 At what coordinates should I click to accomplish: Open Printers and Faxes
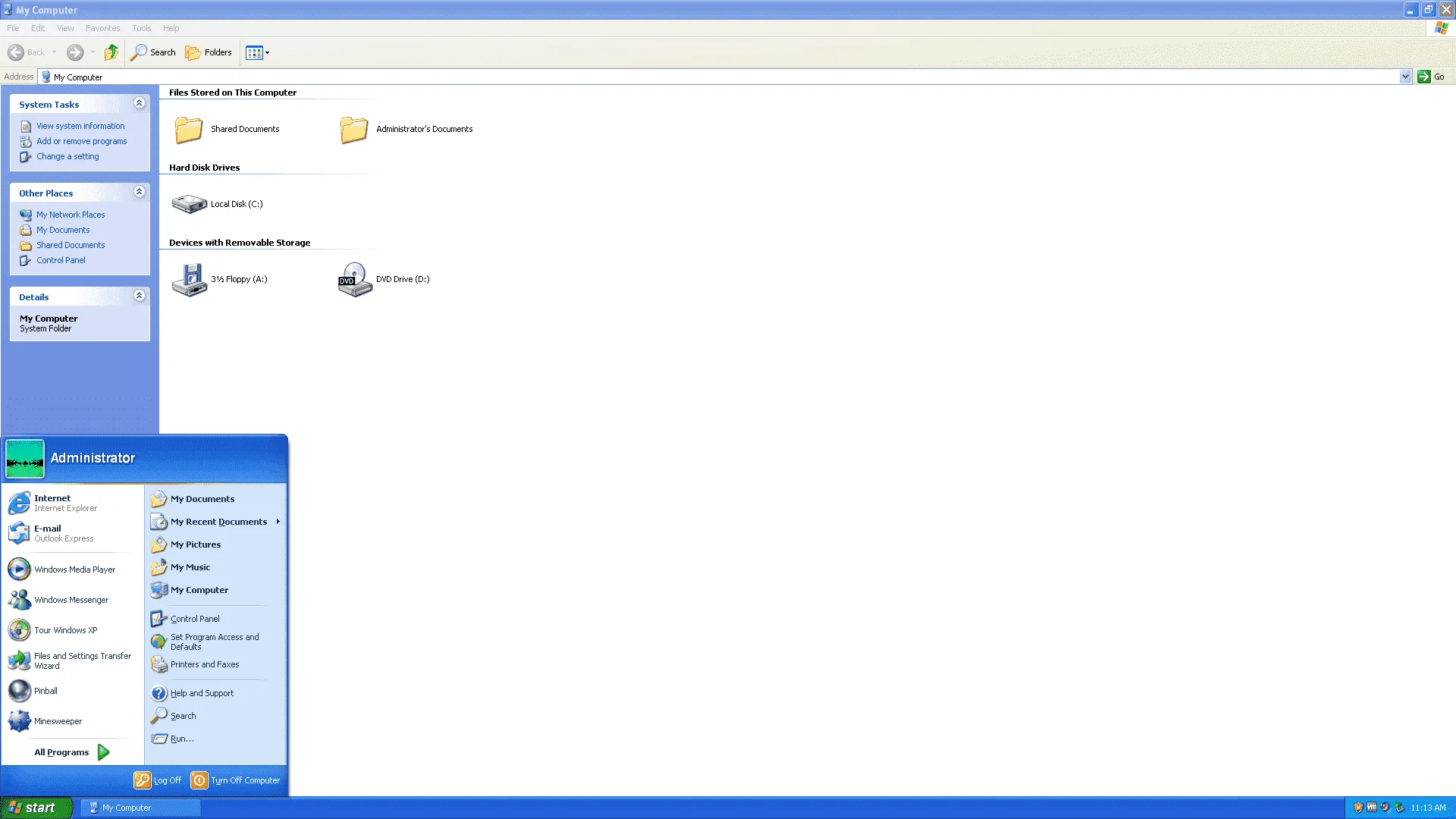pyautogui.click(x=215, y=664)
